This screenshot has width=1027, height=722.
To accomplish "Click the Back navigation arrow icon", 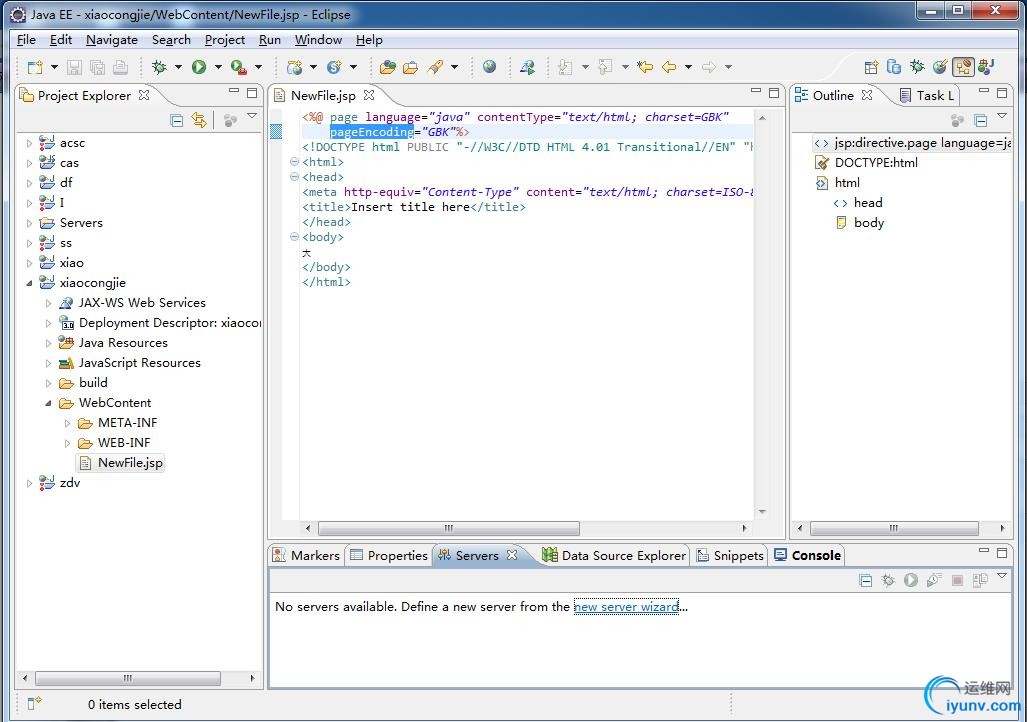I will click(x=669, y=67).
